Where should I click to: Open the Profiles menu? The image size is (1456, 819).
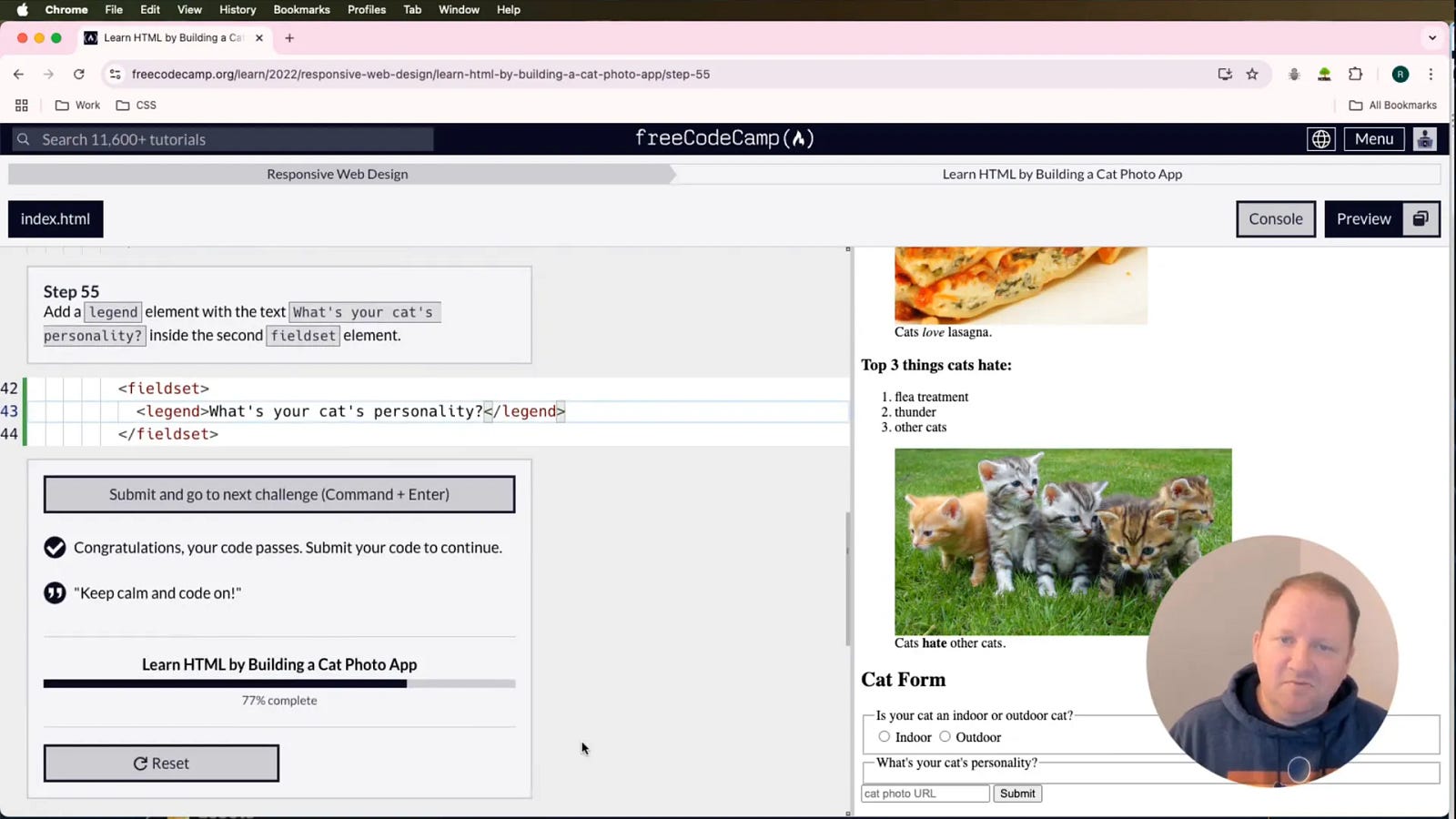[367, 10]
